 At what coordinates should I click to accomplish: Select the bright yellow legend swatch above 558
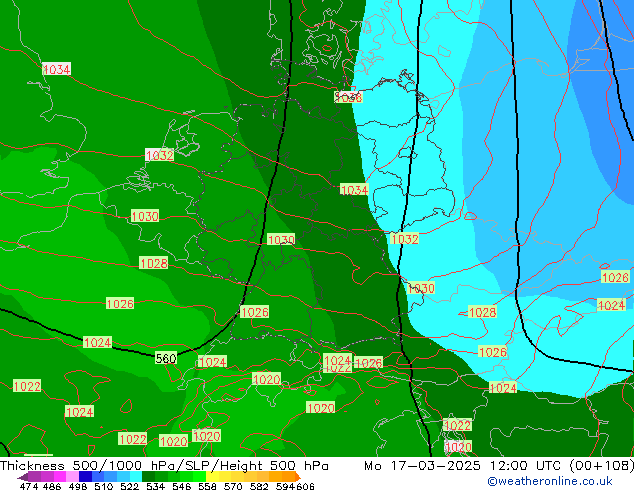[212, 476]
